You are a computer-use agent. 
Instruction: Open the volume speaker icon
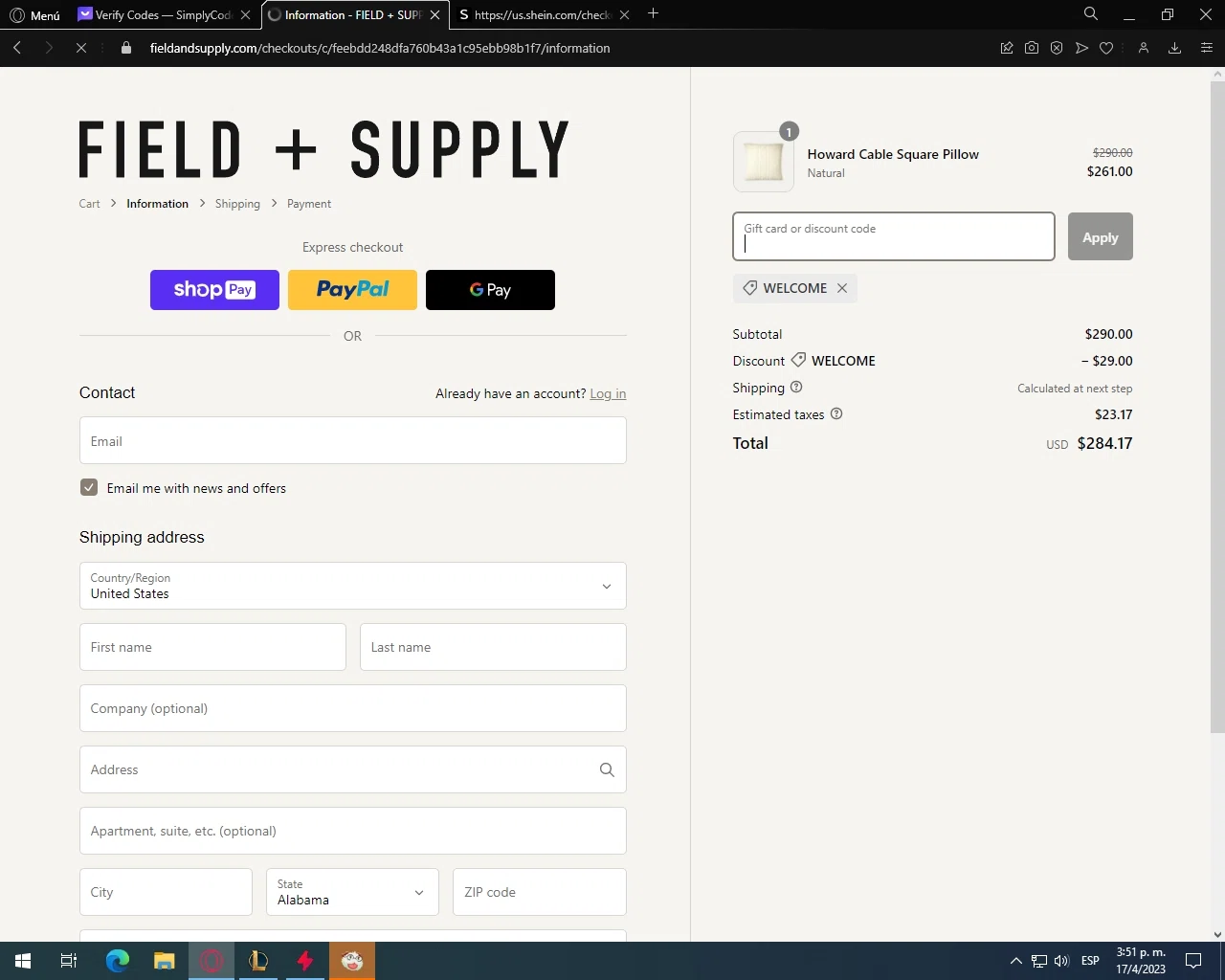(x=1061, y=961)
